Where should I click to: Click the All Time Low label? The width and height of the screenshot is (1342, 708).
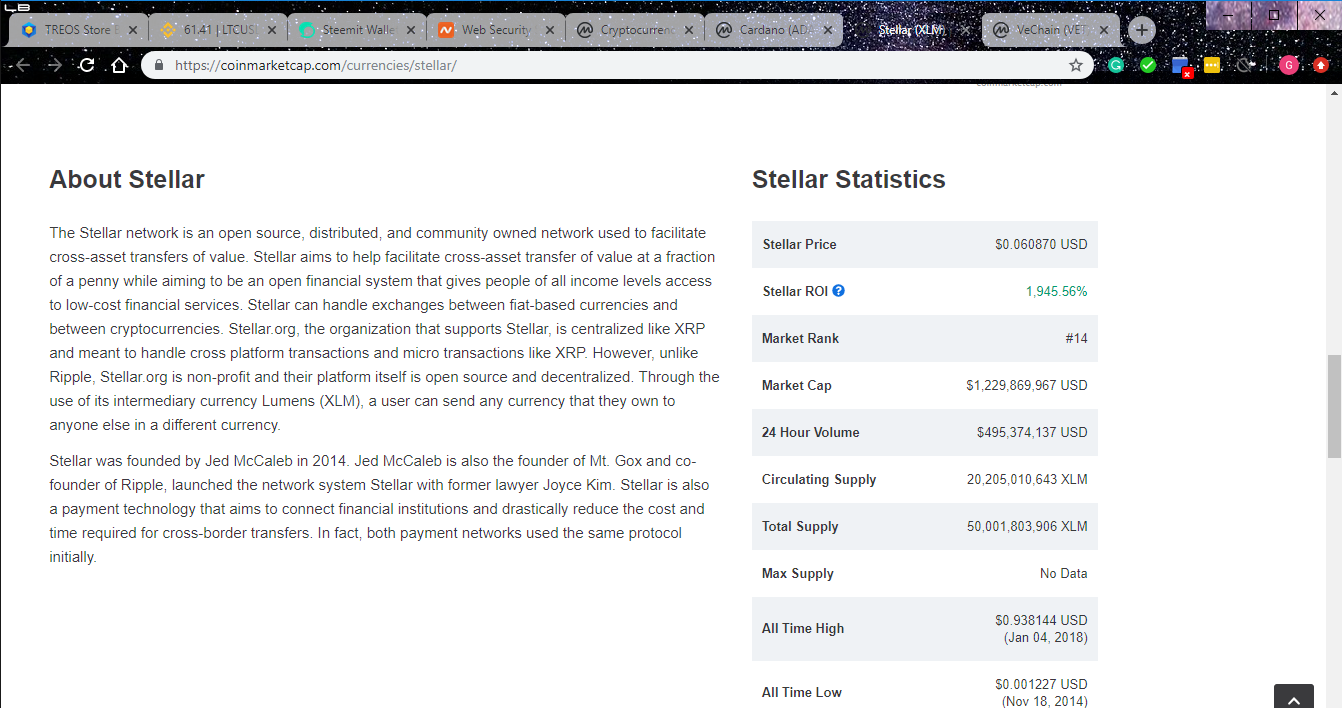(x=802, y=692)
